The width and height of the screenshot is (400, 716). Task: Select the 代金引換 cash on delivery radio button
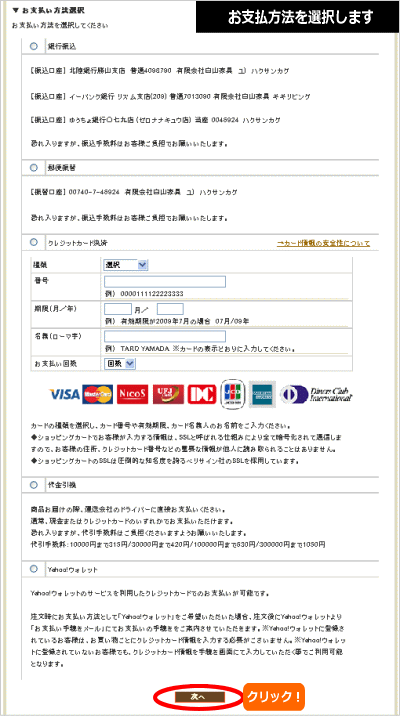[x=33, y=485]
